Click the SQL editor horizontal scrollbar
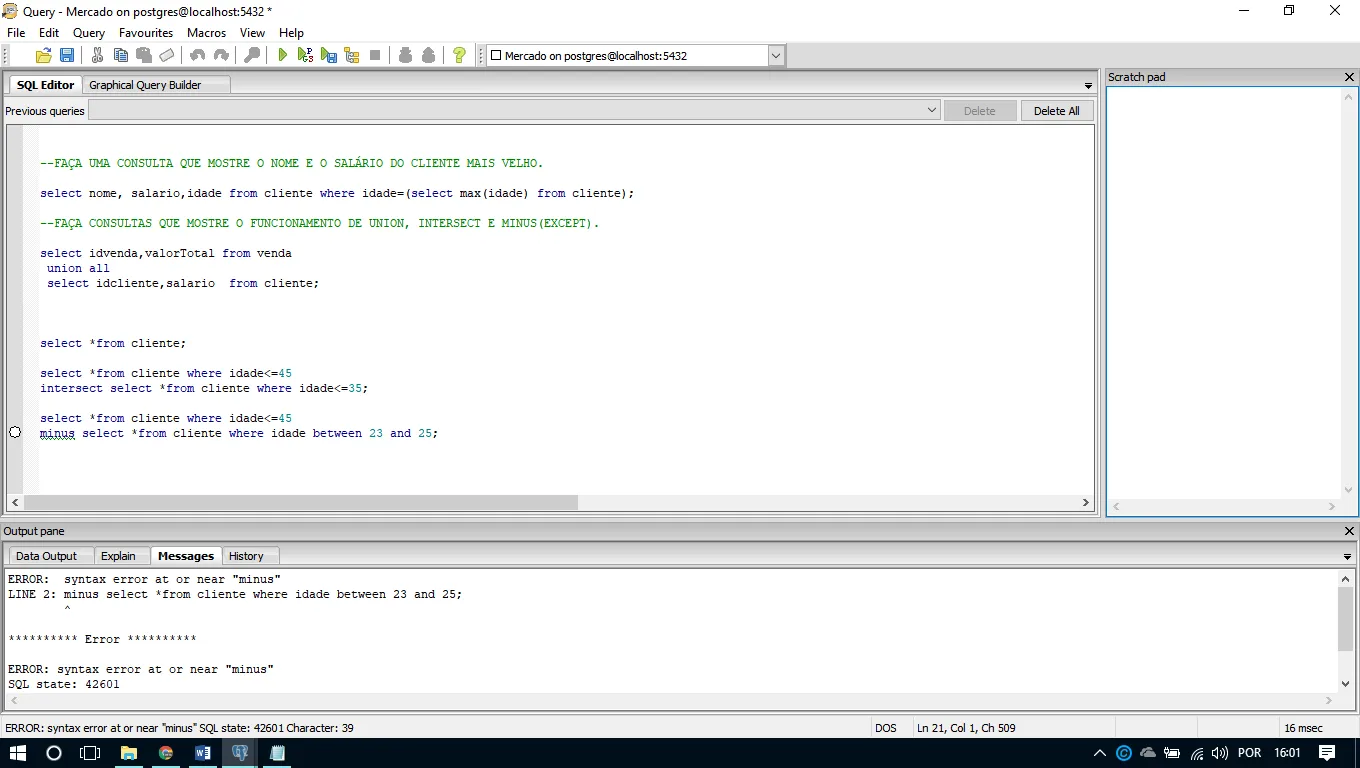Screen dimensions: 1360x768 tap(300, 502)
